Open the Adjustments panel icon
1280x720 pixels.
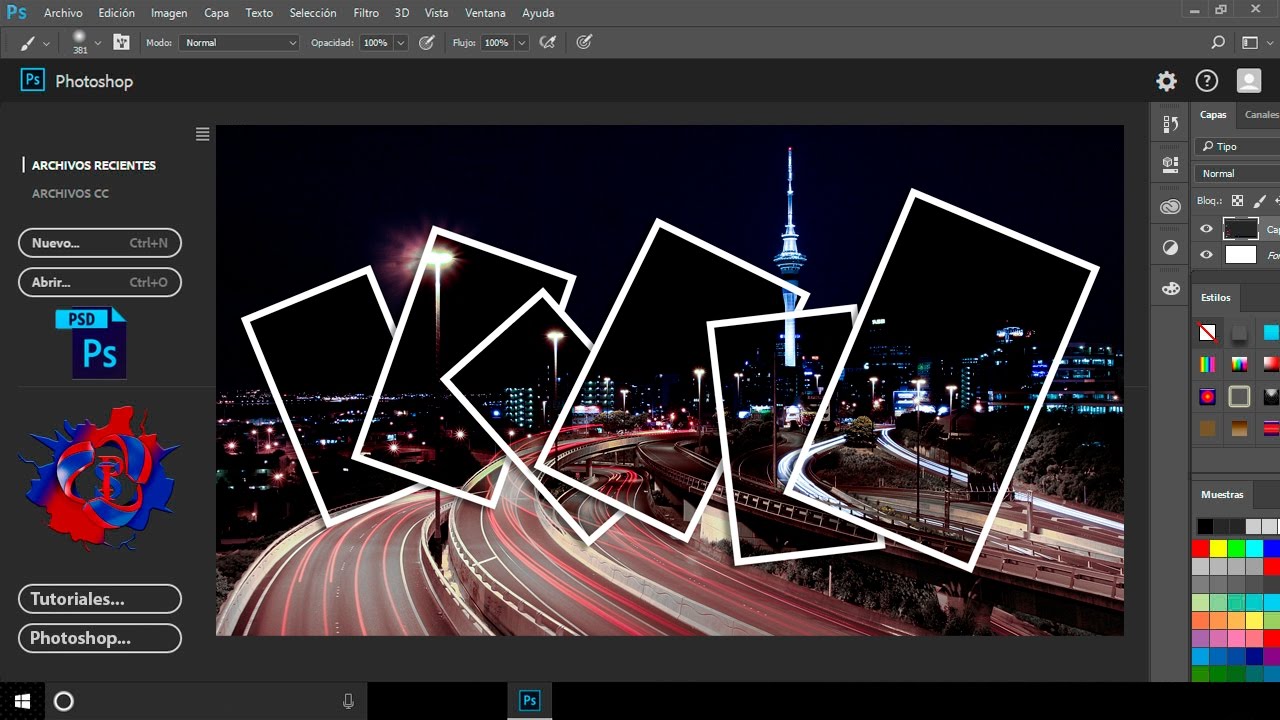tap(1170, 248)
